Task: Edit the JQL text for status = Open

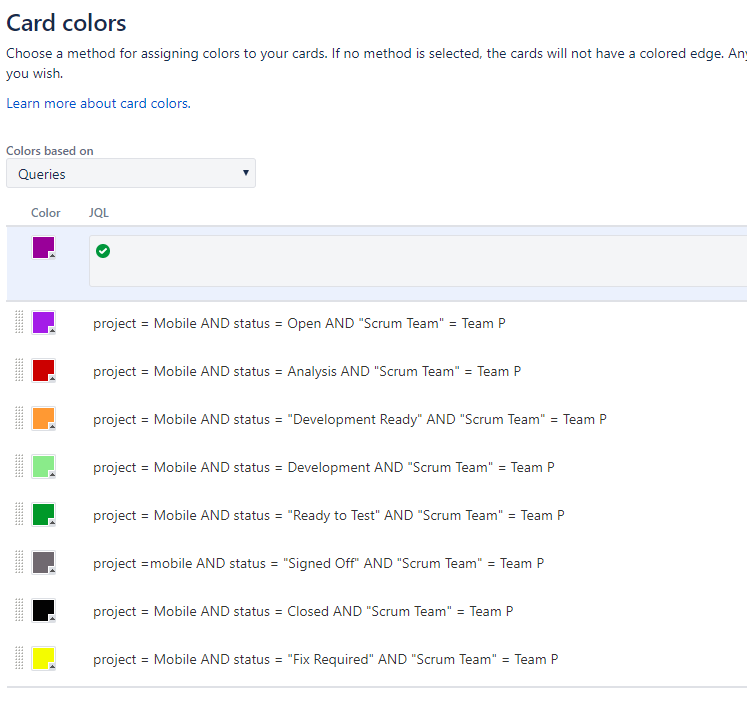Action: (x=299, y=323)
